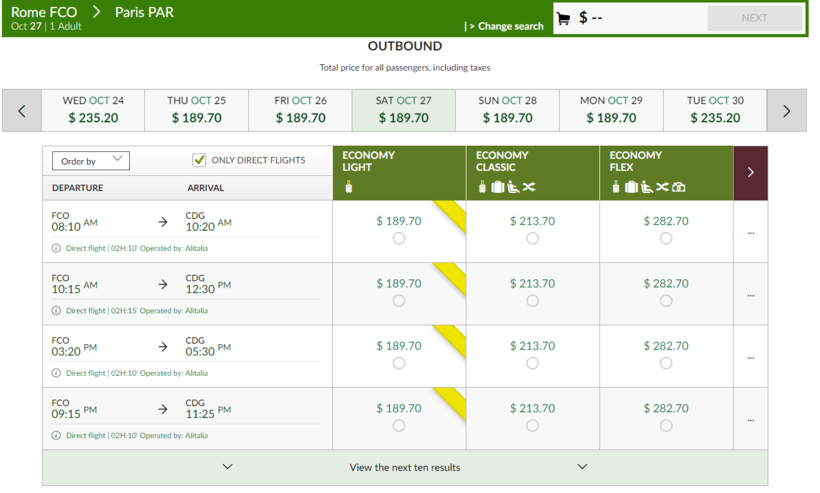Open three-dot options for 03:20 PM flight
The width and height of the screenshot is (820, 493).
tap(750, 357)
